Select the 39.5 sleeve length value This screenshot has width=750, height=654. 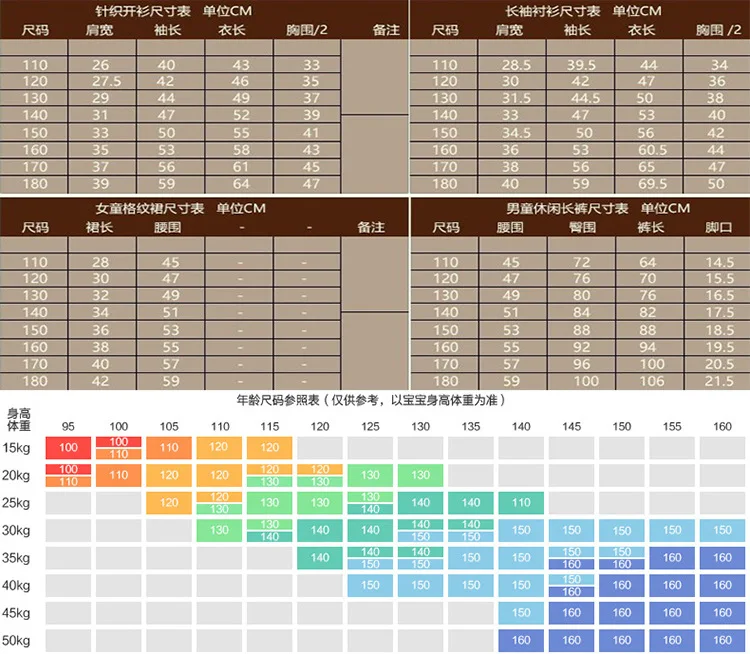(x=581, y=65)
